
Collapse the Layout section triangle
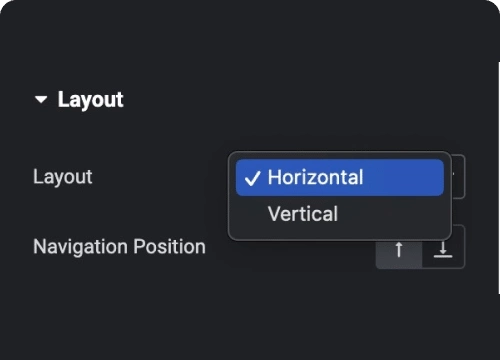[x=41, y=99]
